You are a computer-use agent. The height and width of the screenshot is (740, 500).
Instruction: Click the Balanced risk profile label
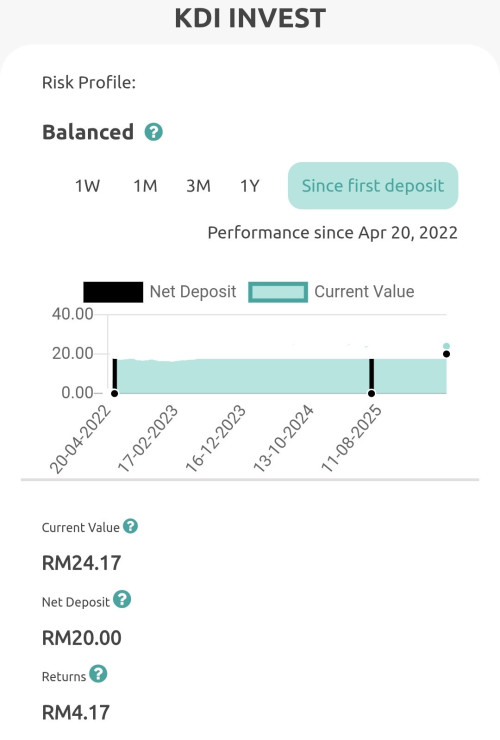point(88,132)
